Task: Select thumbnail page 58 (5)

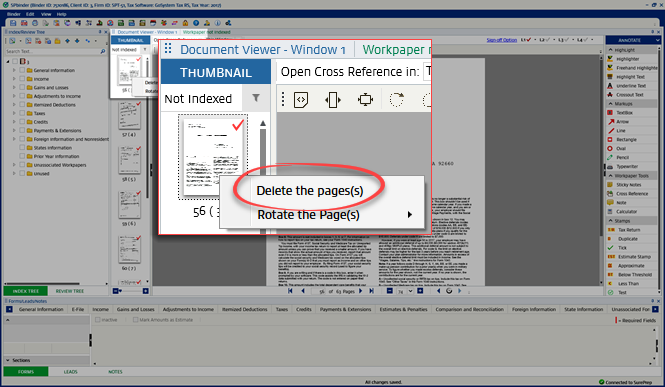Action: coord(129,160)
